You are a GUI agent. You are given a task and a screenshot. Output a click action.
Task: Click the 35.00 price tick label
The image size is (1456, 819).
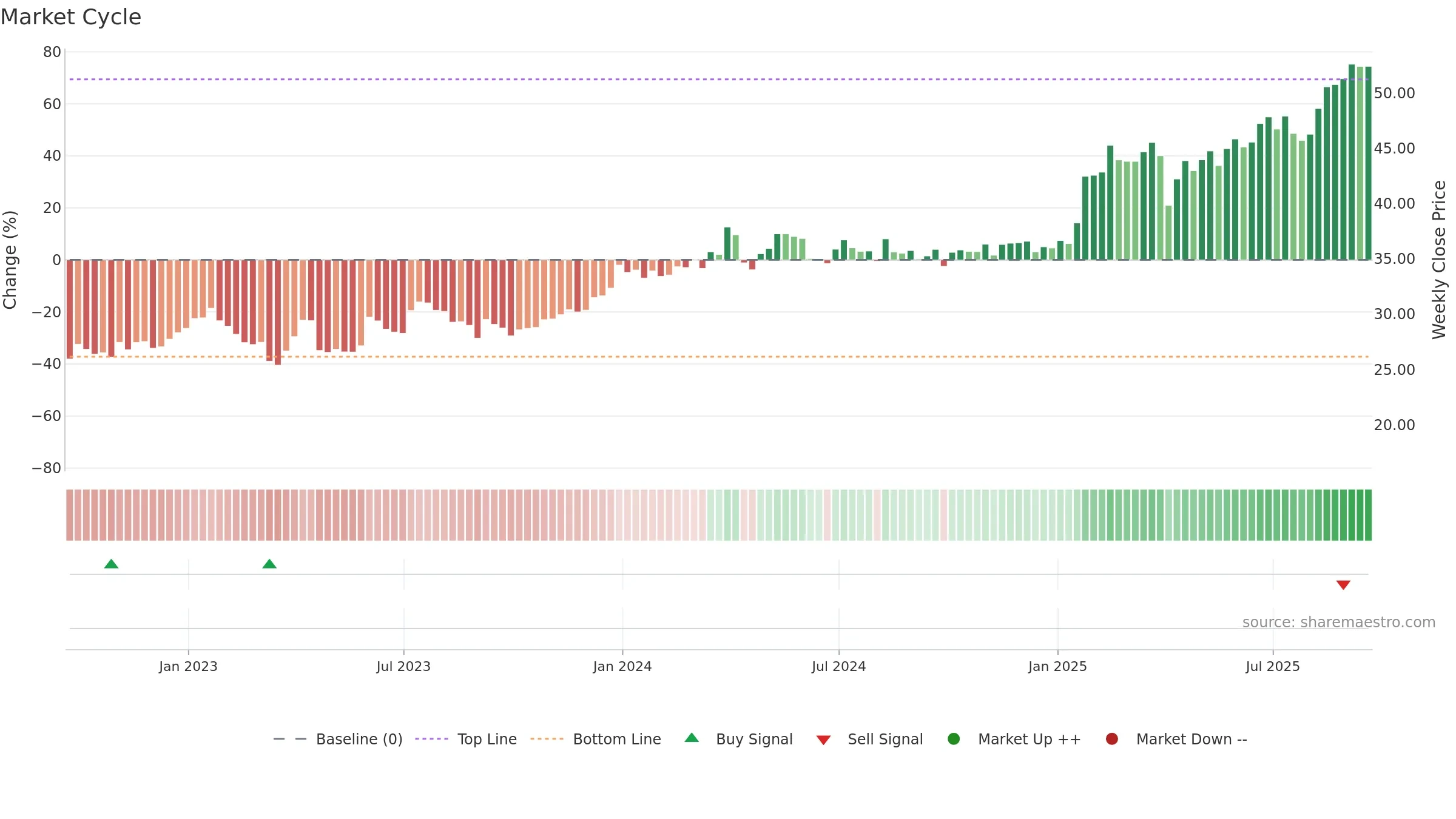pos(1395,259)
